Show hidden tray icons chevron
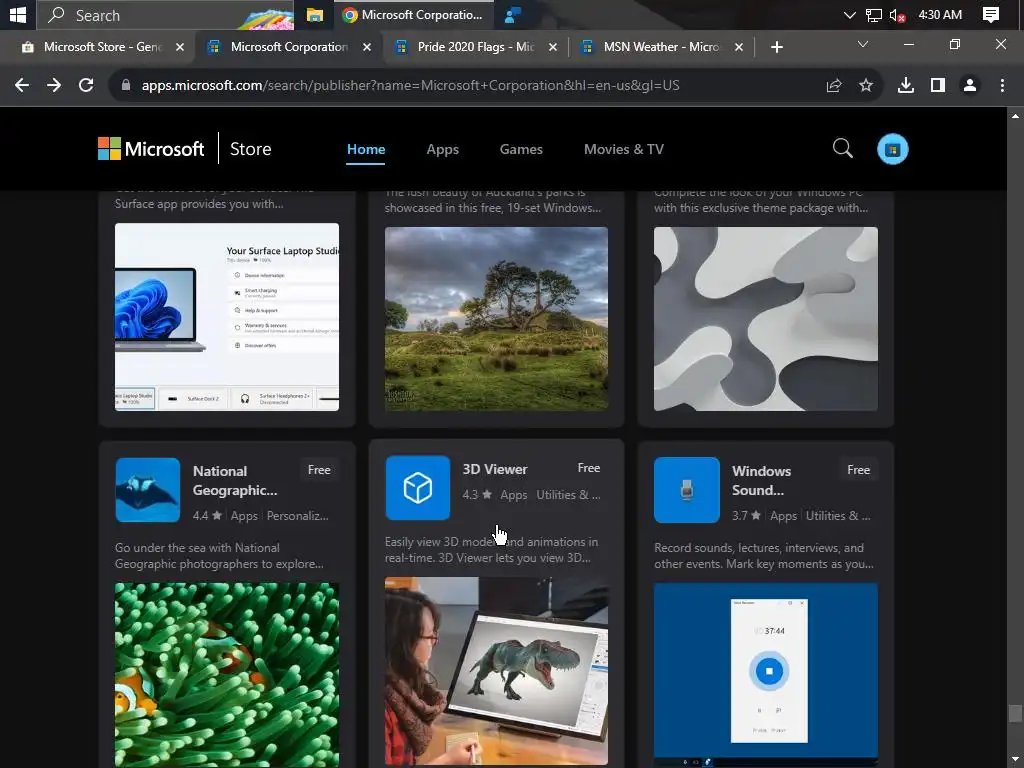The height and width of the screenshot is (768, 1024). [849, 15]
